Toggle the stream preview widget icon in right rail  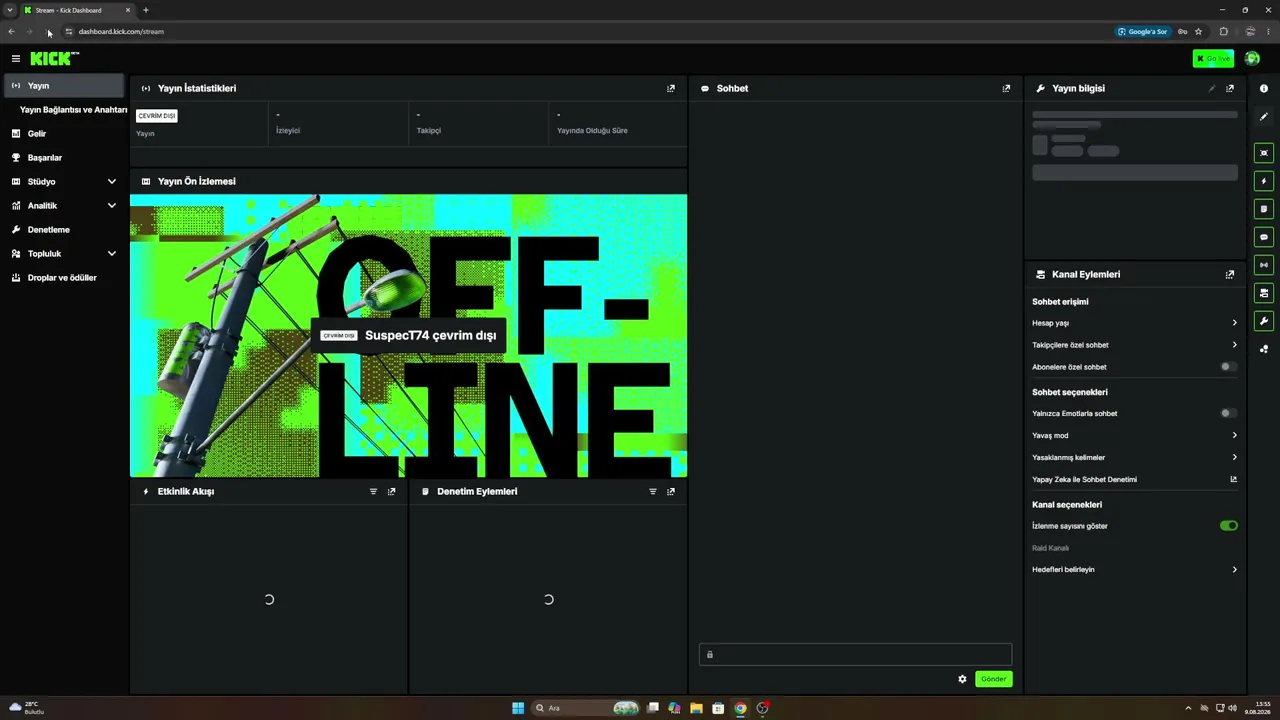(x=1264, y=153)
